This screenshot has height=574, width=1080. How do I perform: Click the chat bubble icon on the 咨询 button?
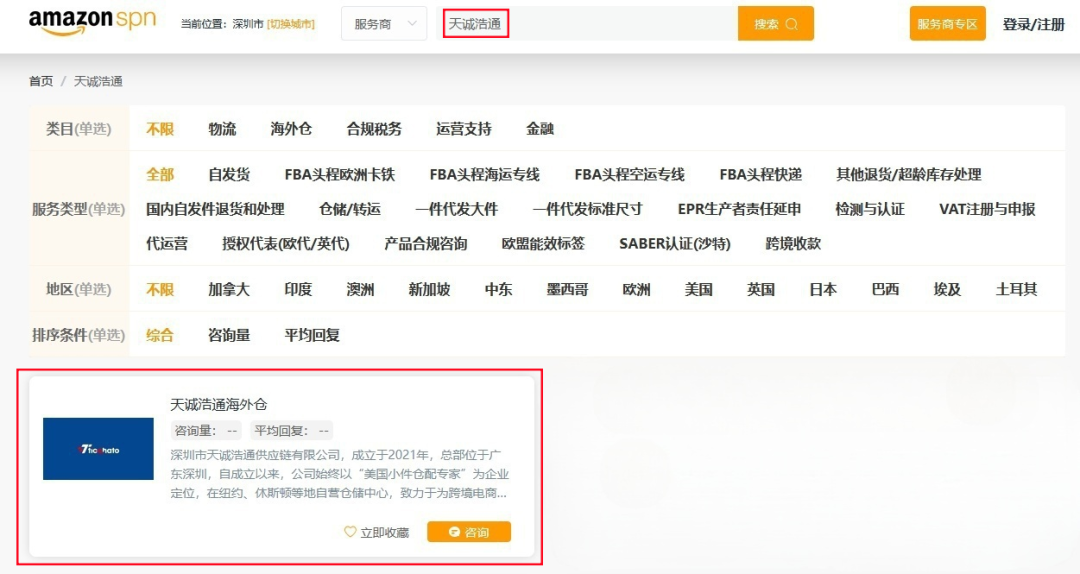click(454, 532)
